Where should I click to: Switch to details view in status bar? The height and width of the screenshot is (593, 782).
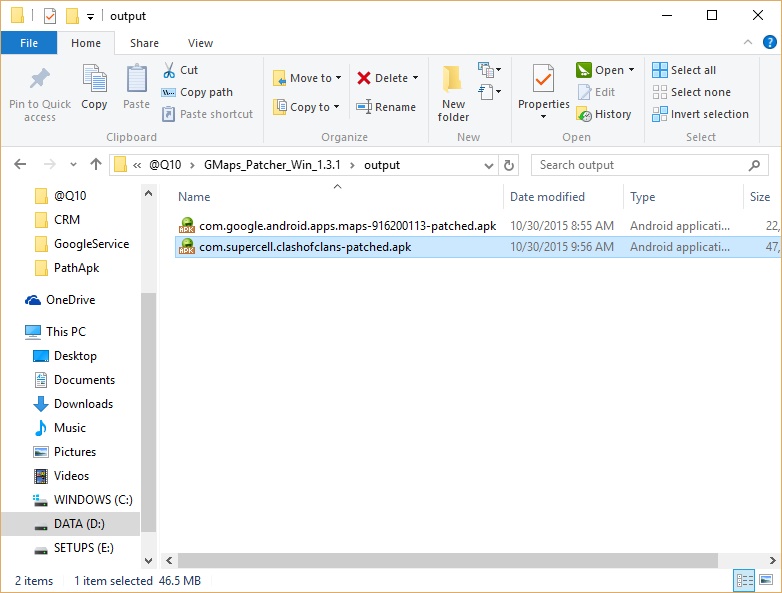[745, 580]
